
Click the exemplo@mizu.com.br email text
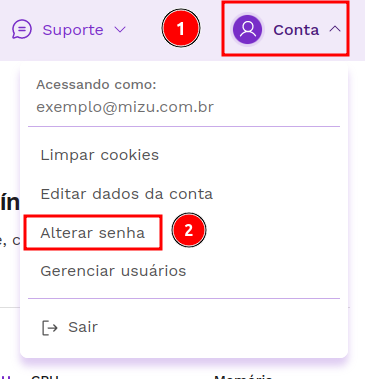pyautogui.click(x=125, y=107)
